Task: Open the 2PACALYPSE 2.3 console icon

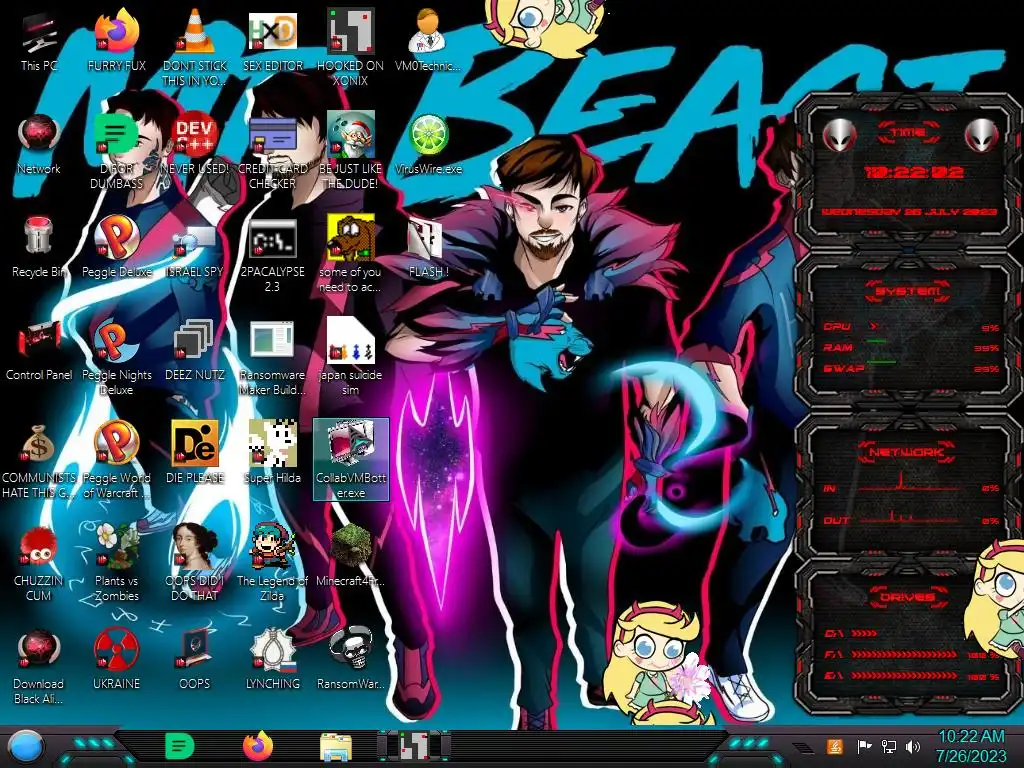Action: (x=273, y=255)
